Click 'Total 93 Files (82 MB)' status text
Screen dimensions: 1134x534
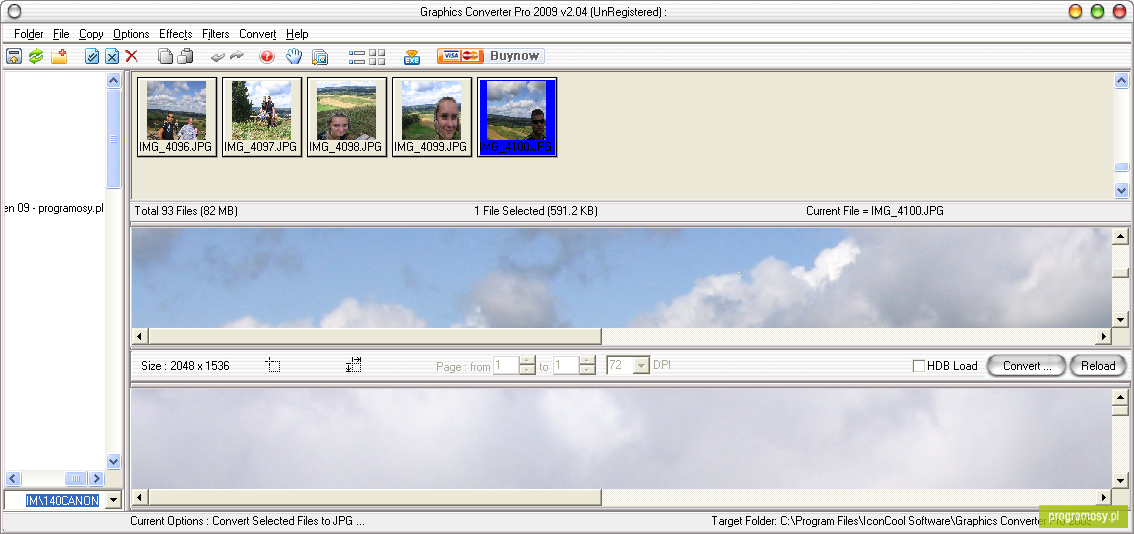(x=186, y=211)
